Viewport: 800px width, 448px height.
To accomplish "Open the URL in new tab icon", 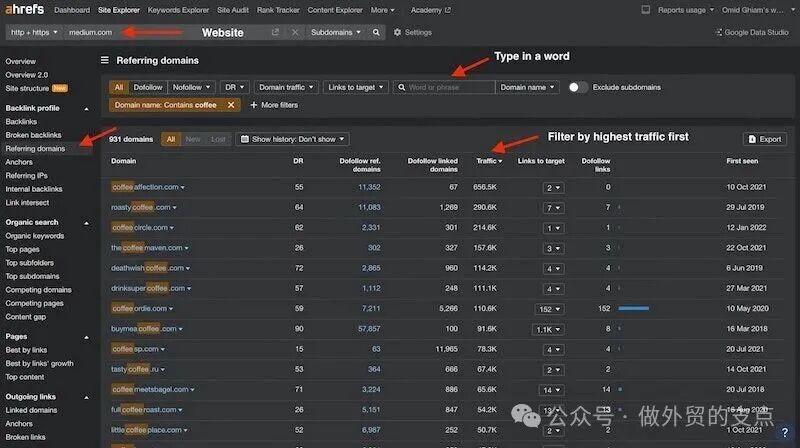I will [x=275, y=32].
